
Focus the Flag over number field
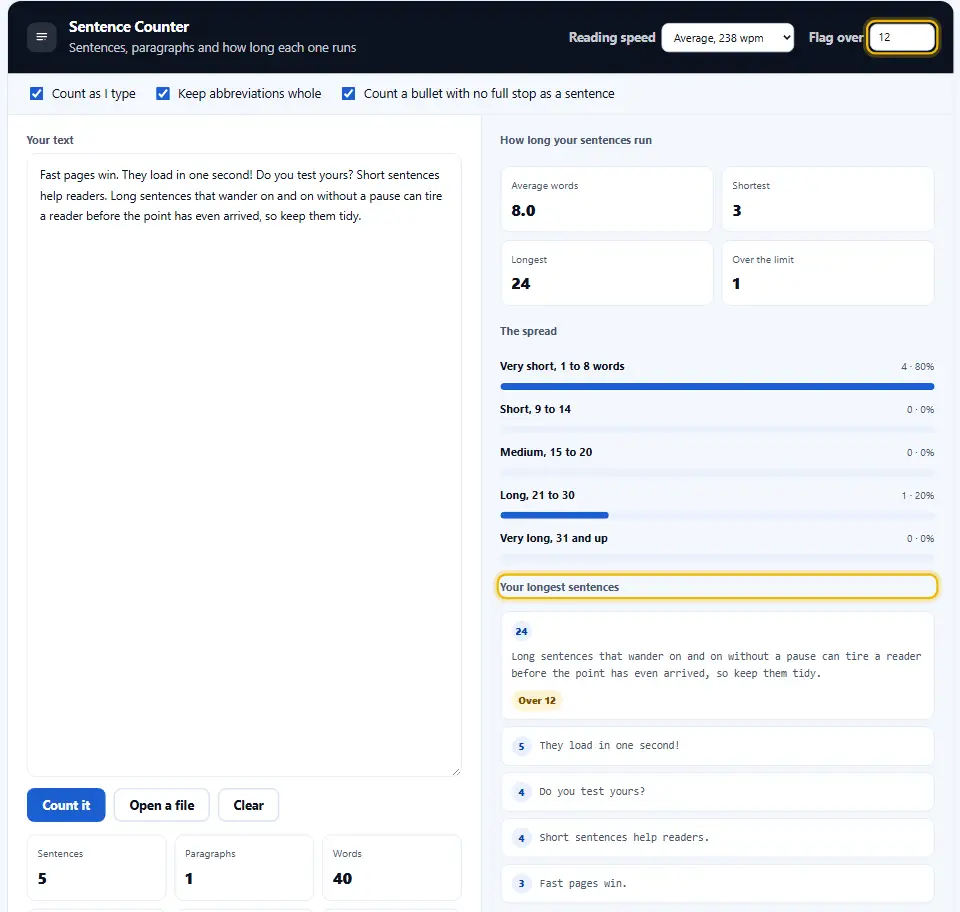902,37
